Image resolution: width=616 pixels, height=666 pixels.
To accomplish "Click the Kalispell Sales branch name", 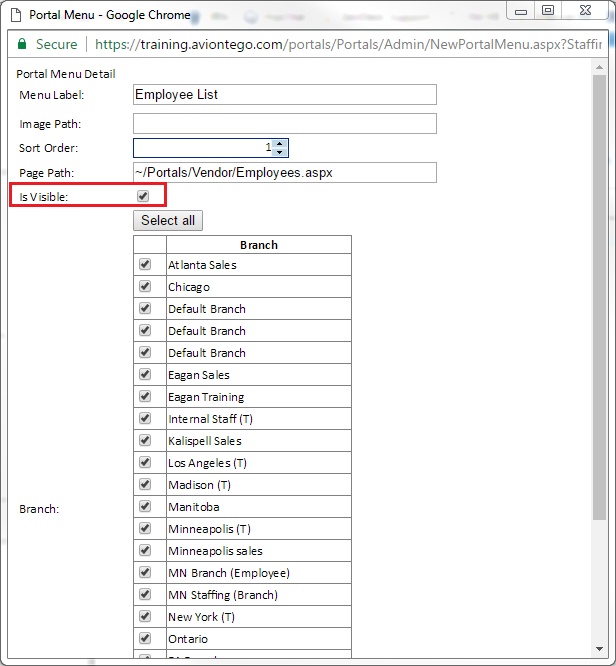I will 205,441.
